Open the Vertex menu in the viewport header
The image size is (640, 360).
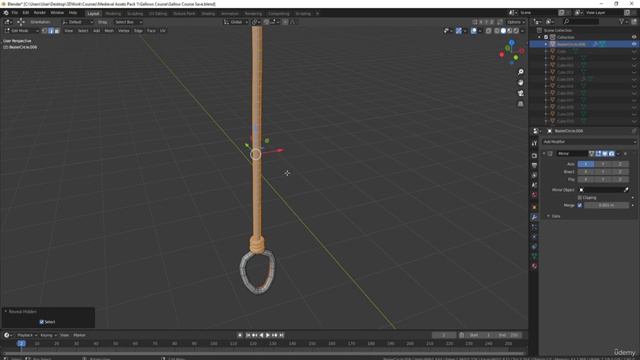point(124,31)
